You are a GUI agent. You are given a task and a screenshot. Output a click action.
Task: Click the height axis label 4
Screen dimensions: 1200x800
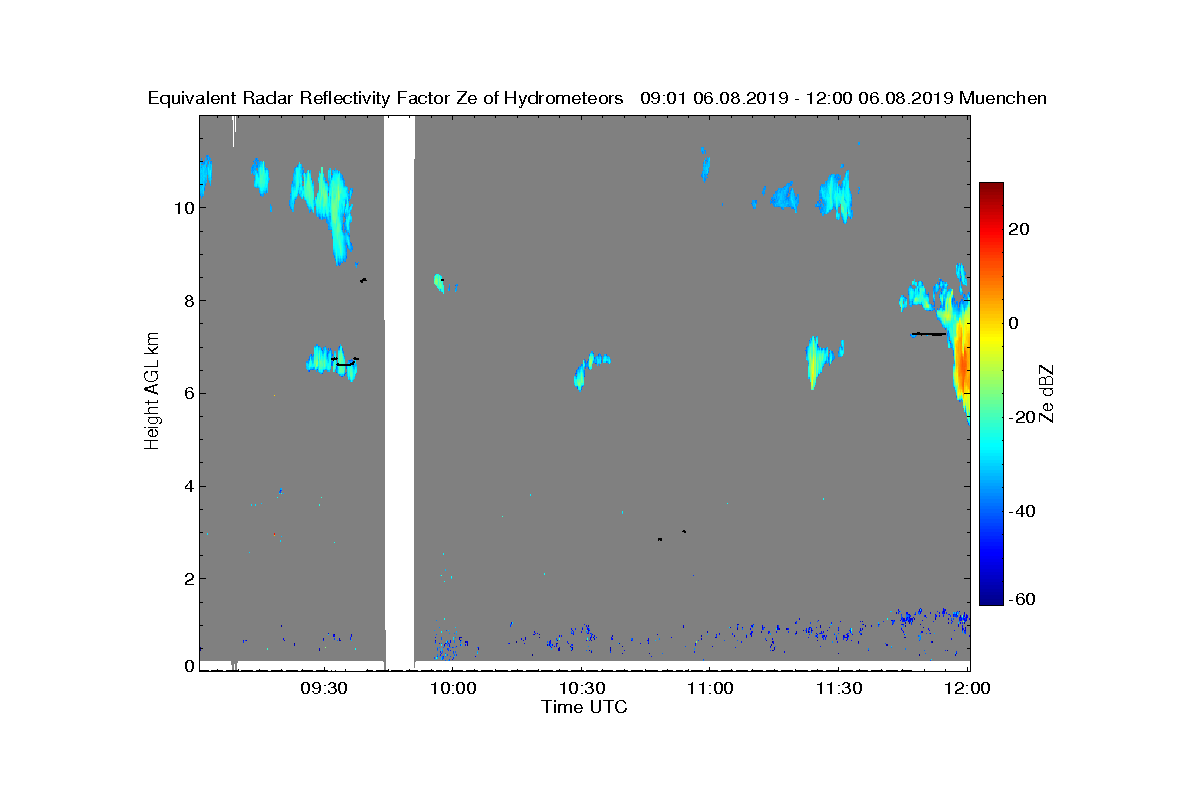click(x=187, y=487)
